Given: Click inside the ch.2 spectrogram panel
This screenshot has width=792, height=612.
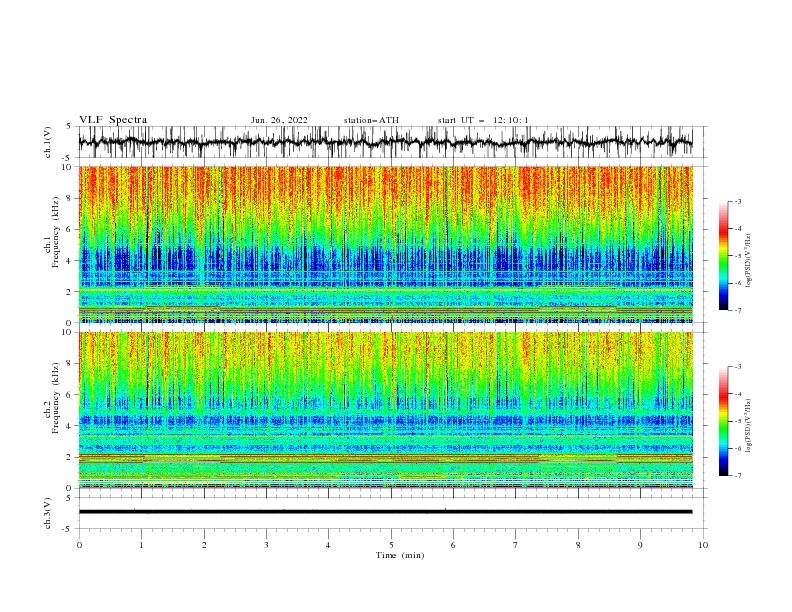Looking at the screenshot, I should (x=385, y=410).
